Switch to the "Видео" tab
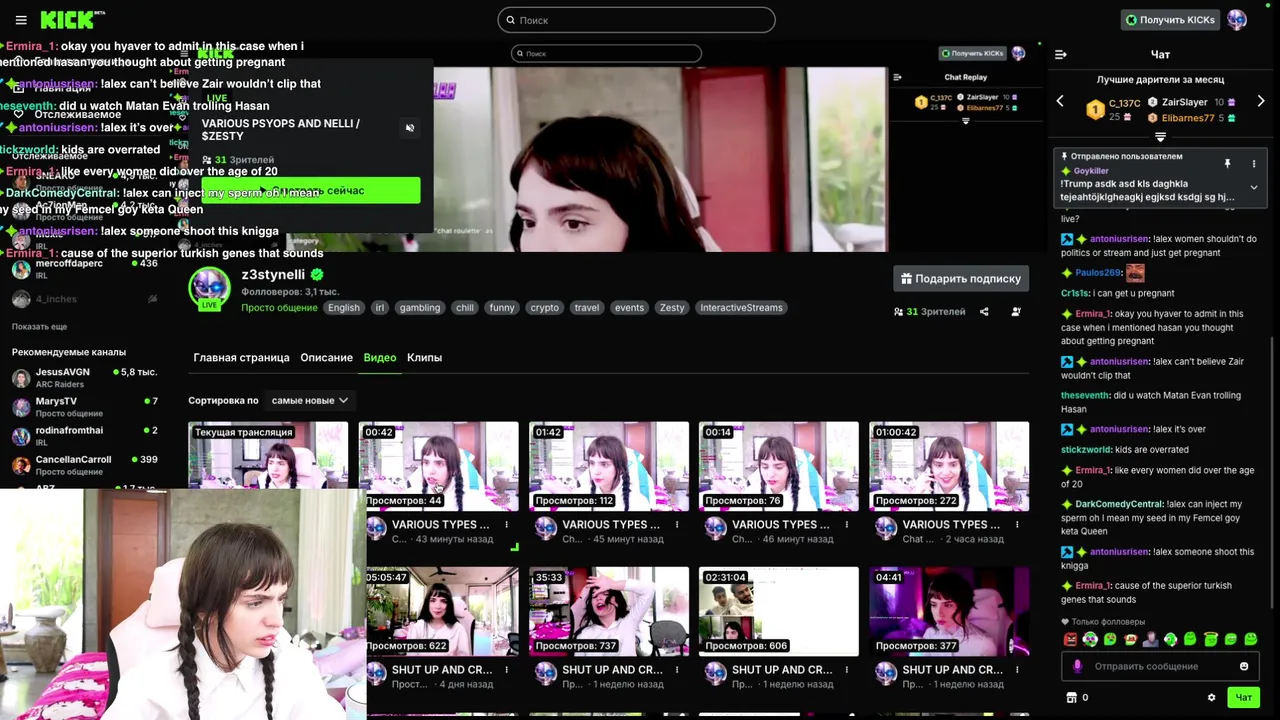Viewport: 1280px width, 720px height. (x=380, y=357)
